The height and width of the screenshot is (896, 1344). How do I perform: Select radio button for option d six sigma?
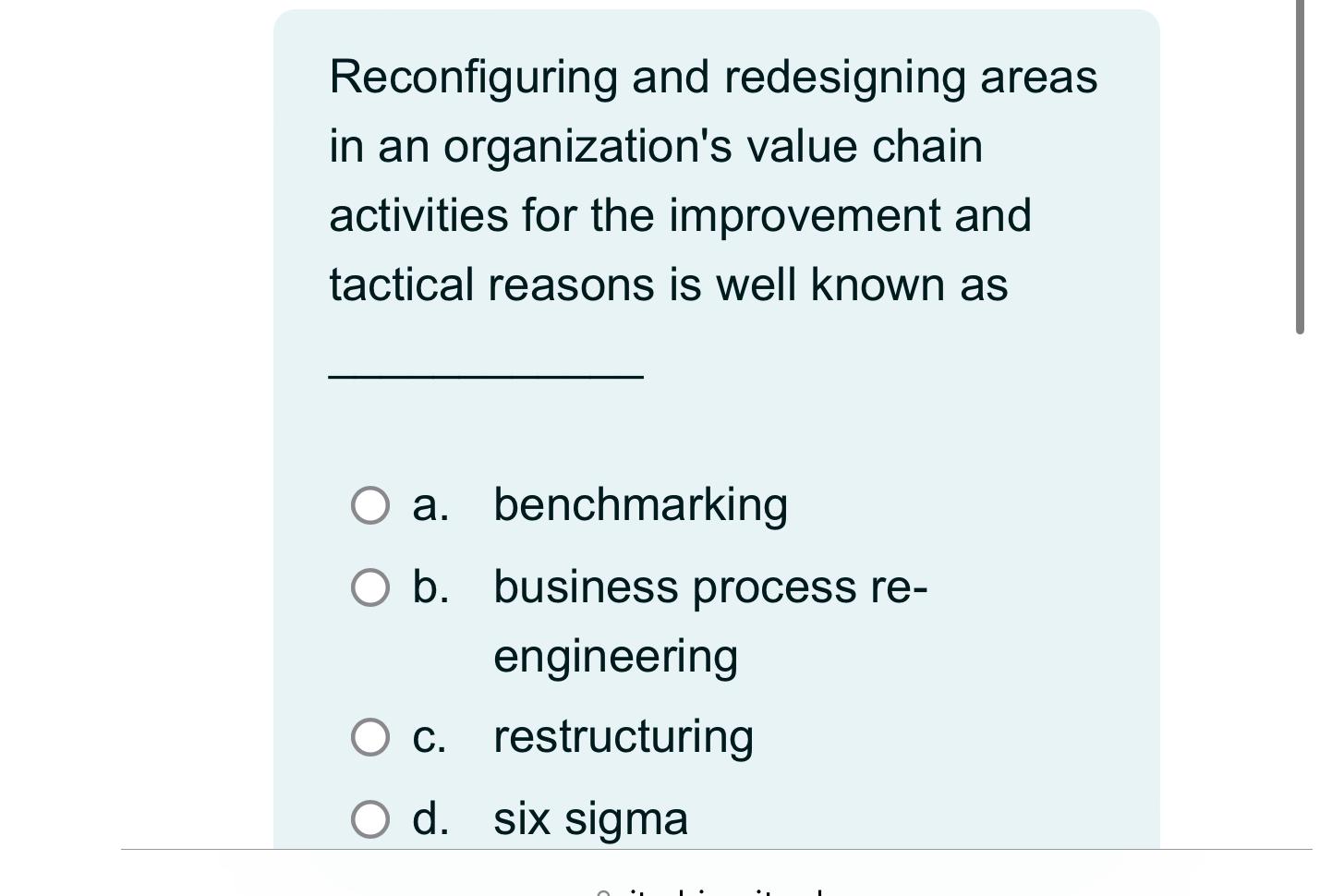click(370, 817)
